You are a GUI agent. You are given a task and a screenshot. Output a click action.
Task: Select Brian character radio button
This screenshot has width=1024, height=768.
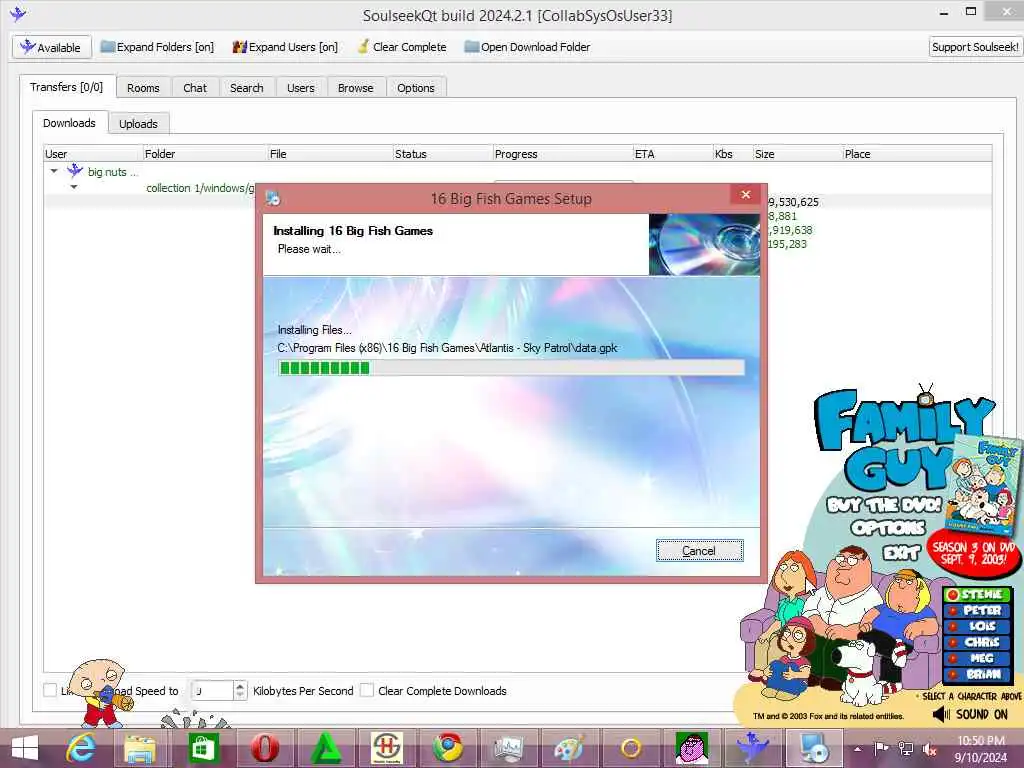click(x=952, y=675)
